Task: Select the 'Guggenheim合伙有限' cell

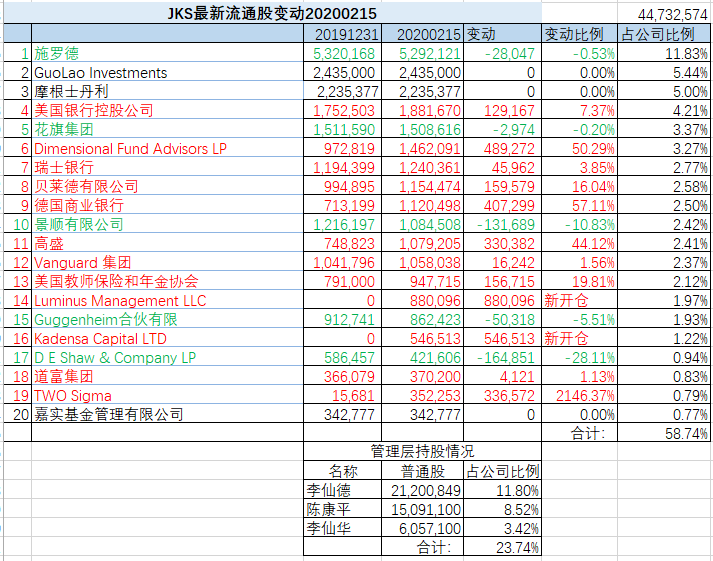Action: [167, 320]
